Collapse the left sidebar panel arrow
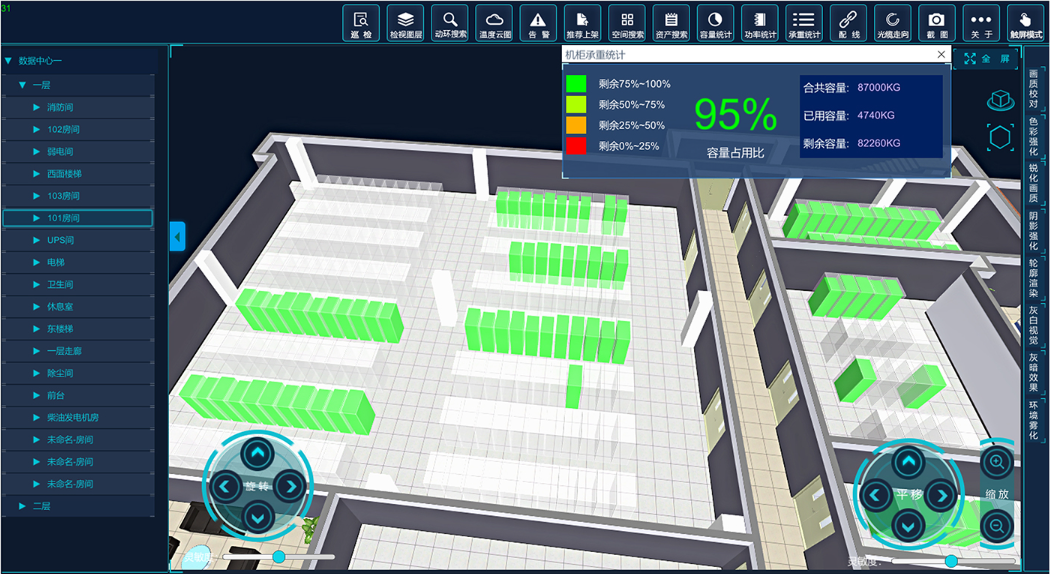The width and height of the screenshot is (1050, 574). 177,236
